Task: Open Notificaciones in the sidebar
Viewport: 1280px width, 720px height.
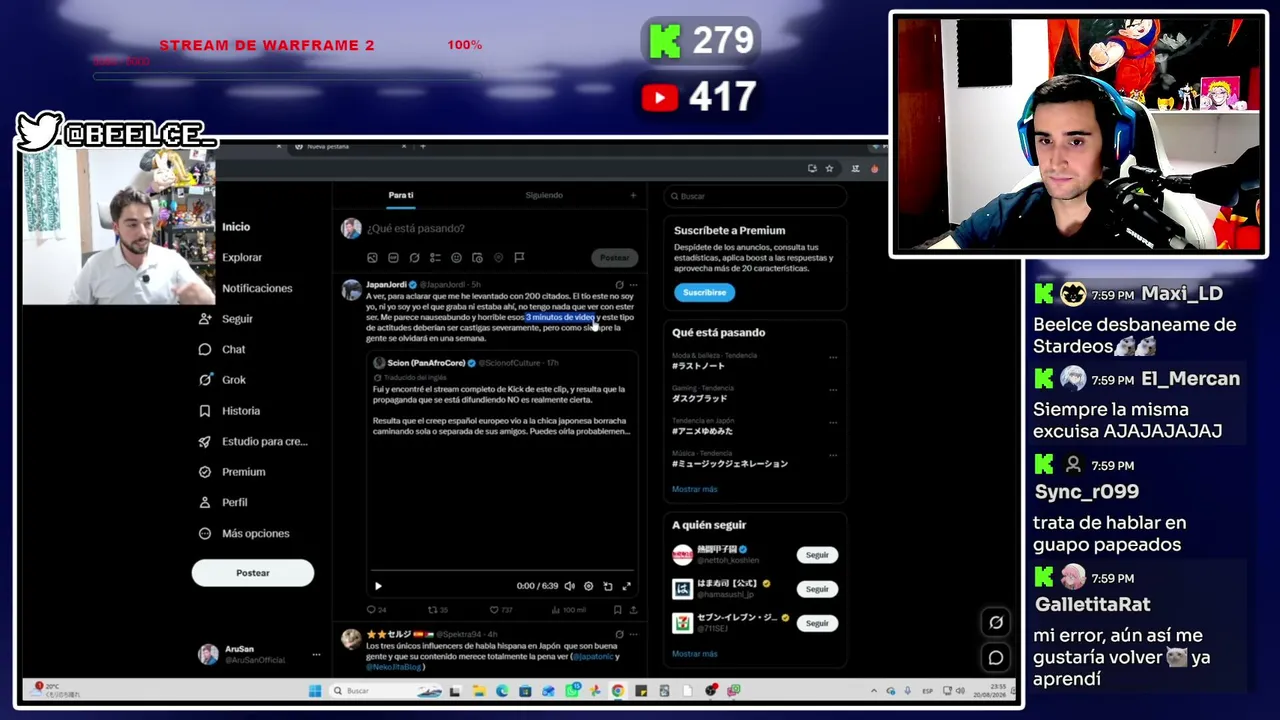Action: click(x=257, y=288)
